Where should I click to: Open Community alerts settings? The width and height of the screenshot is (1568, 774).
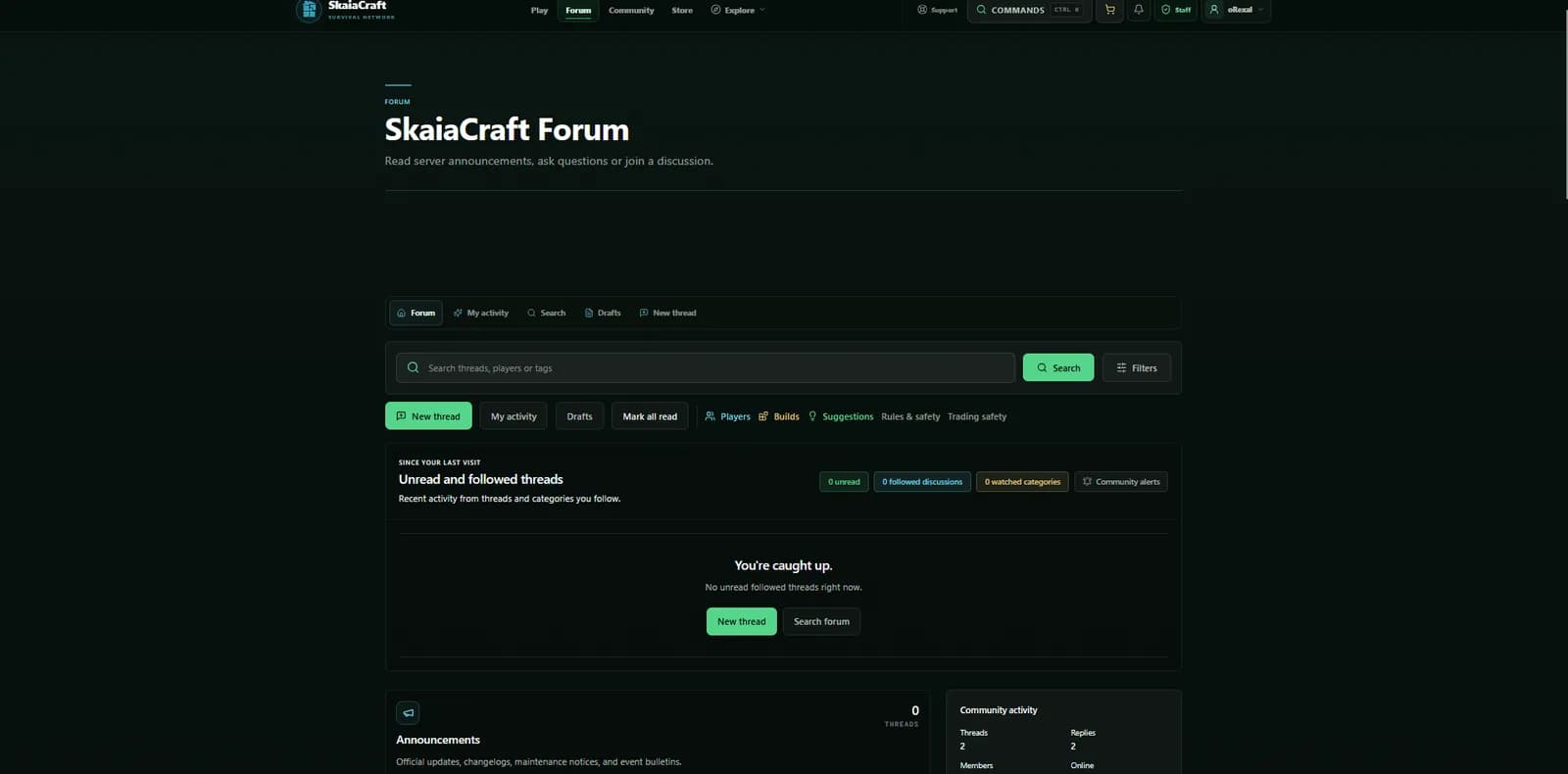point(1121,481)
